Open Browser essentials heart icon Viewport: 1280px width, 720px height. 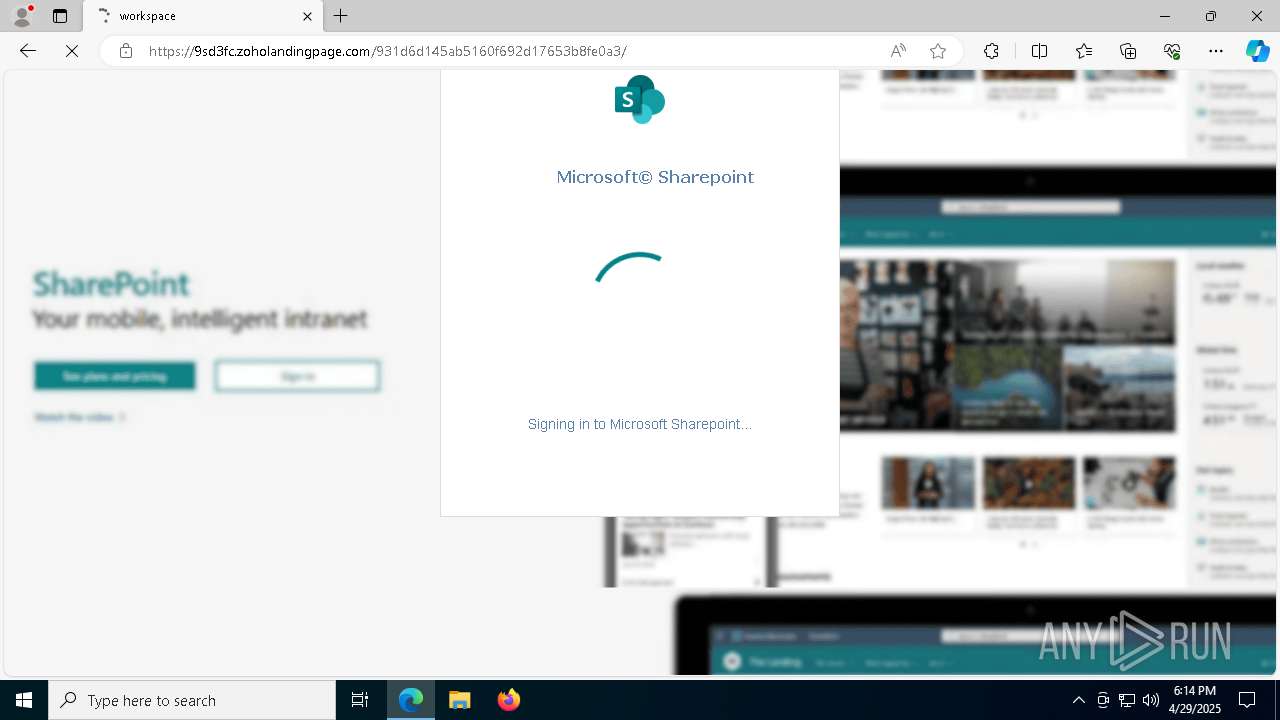1172,51
